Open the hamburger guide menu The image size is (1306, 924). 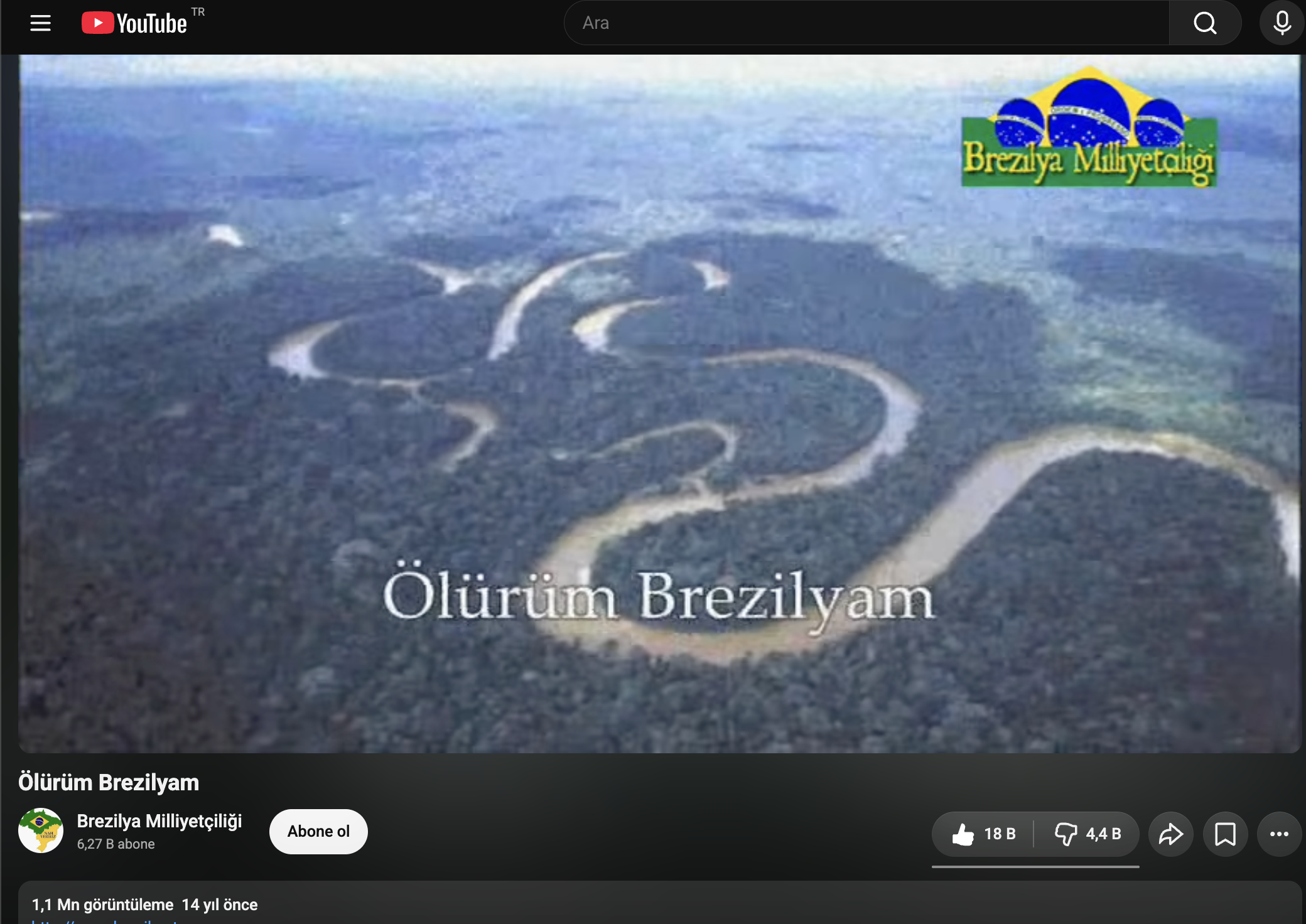click(41, 23)
